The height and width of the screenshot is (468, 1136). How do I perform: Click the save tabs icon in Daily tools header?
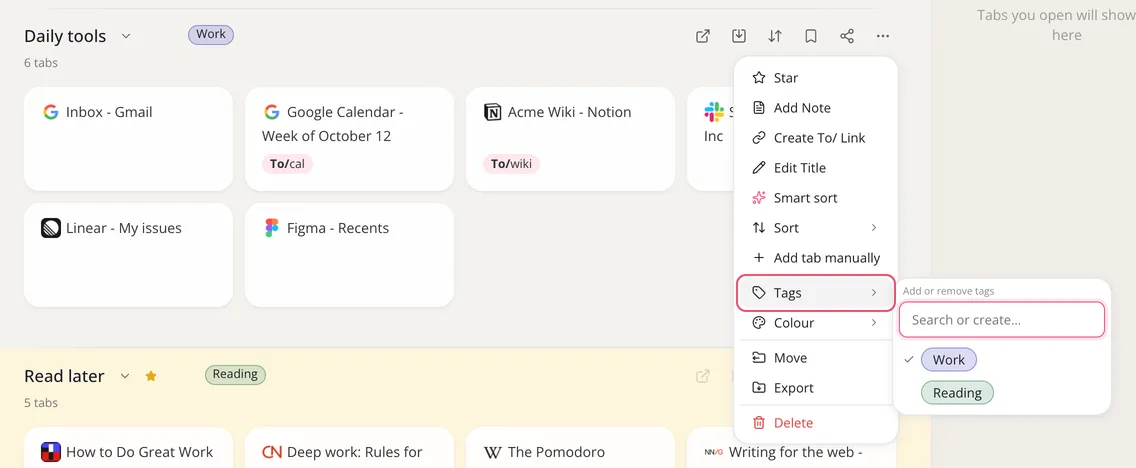[738, 36]
